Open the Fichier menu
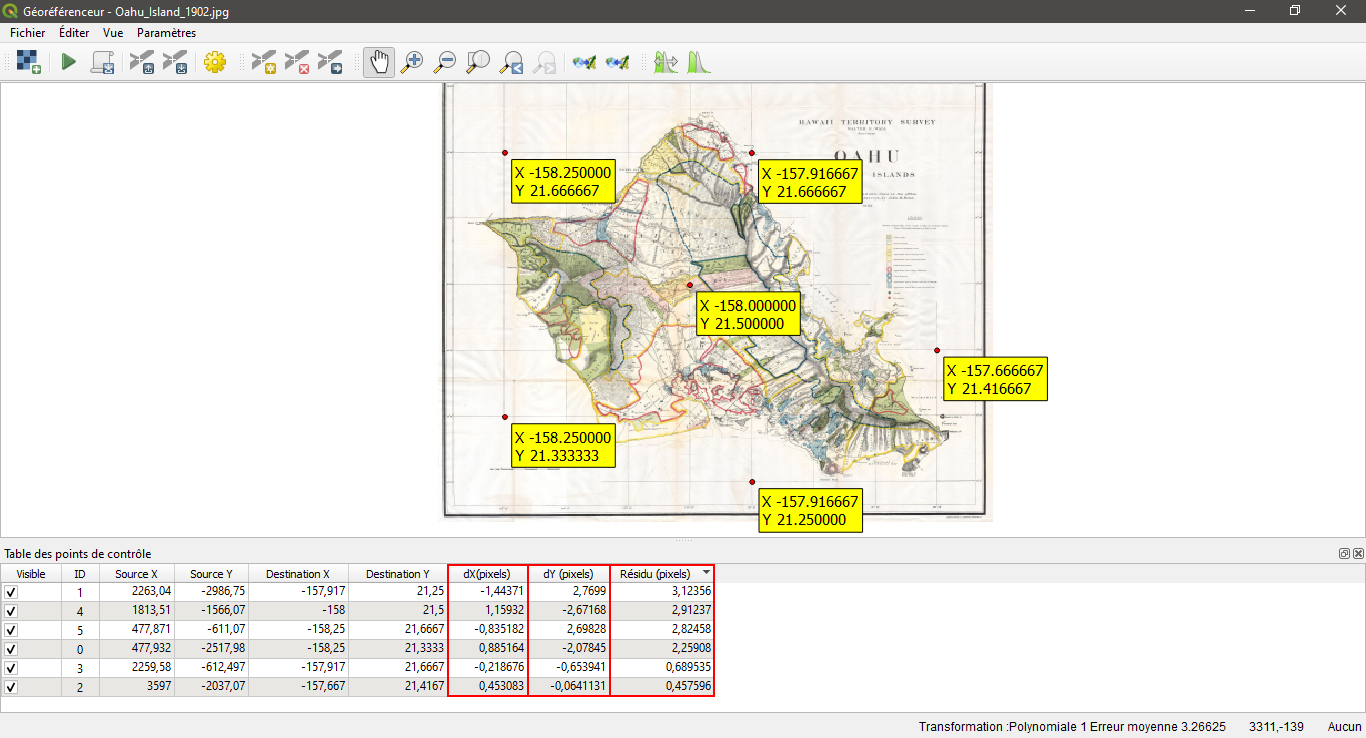 27,33
